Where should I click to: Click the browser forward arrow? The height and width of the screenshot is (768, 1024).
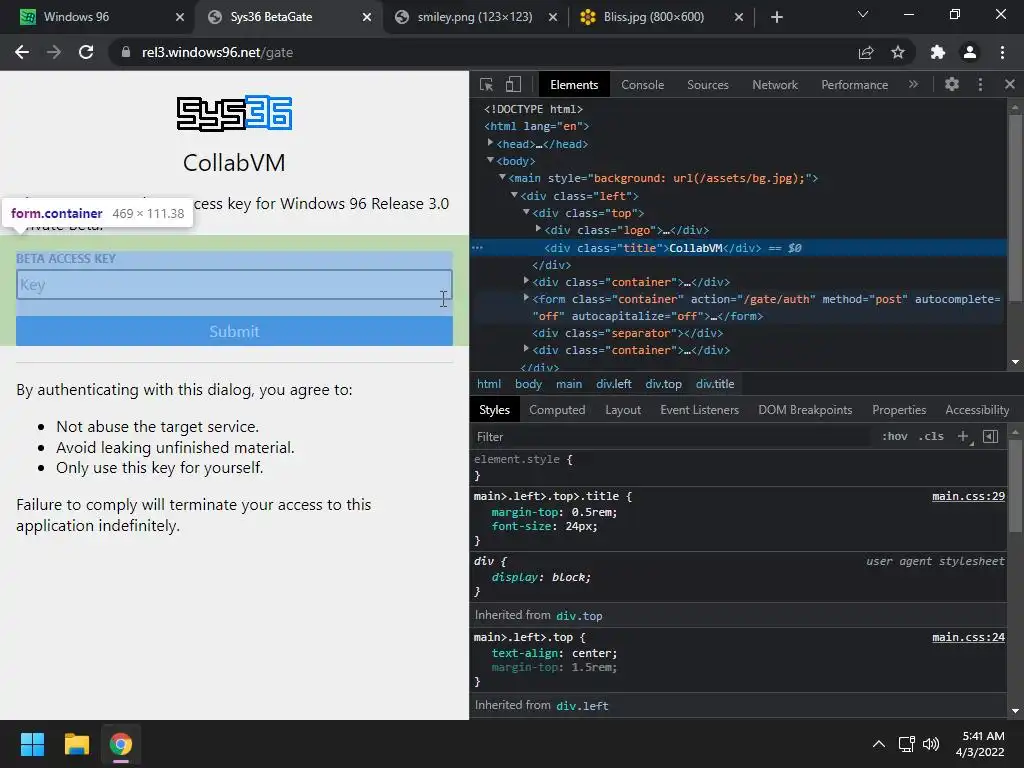(x=54, y=52)
